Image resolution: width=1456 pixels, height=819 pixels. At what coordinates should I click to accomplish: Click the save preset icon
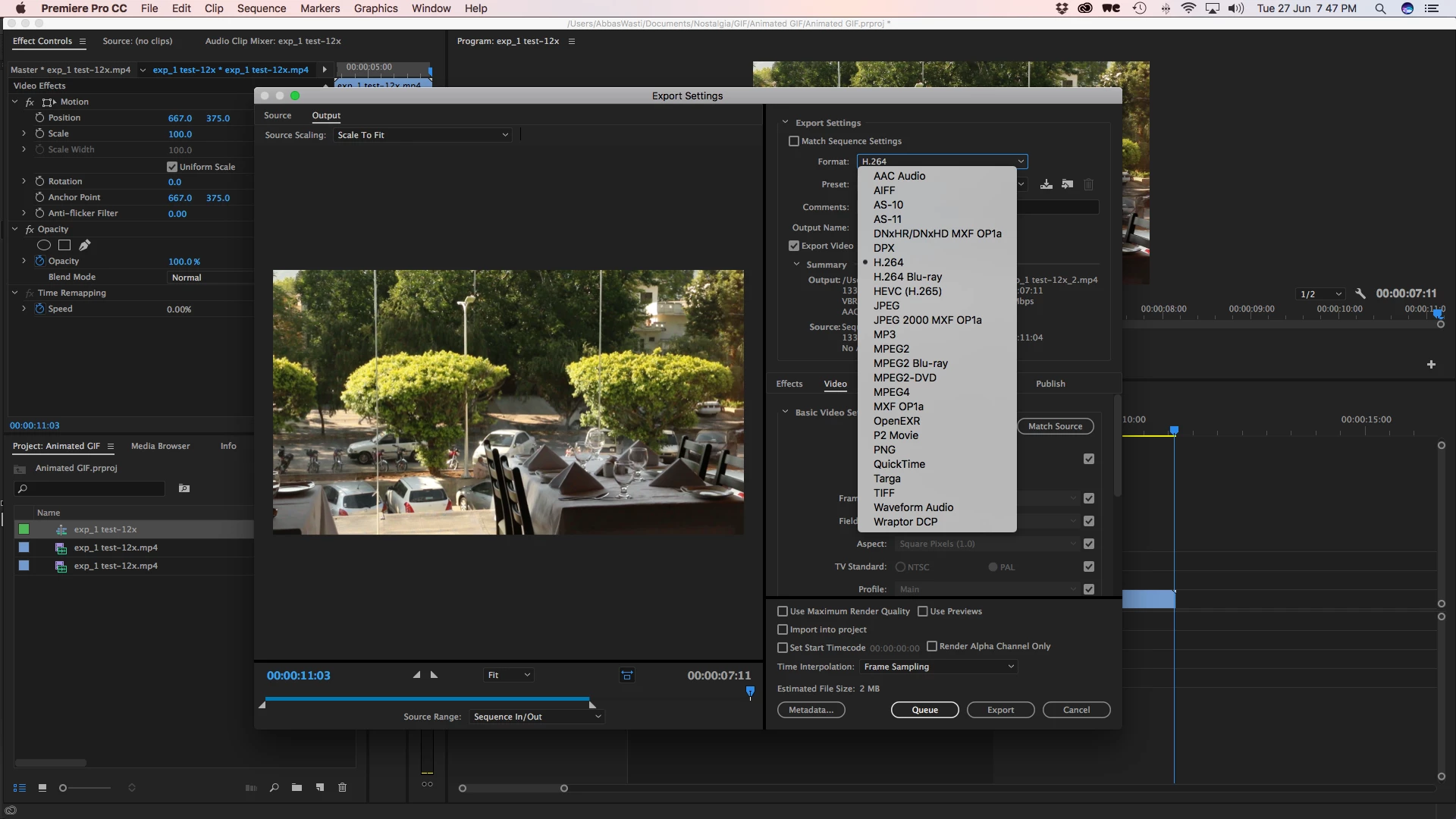click(1046, 184)
